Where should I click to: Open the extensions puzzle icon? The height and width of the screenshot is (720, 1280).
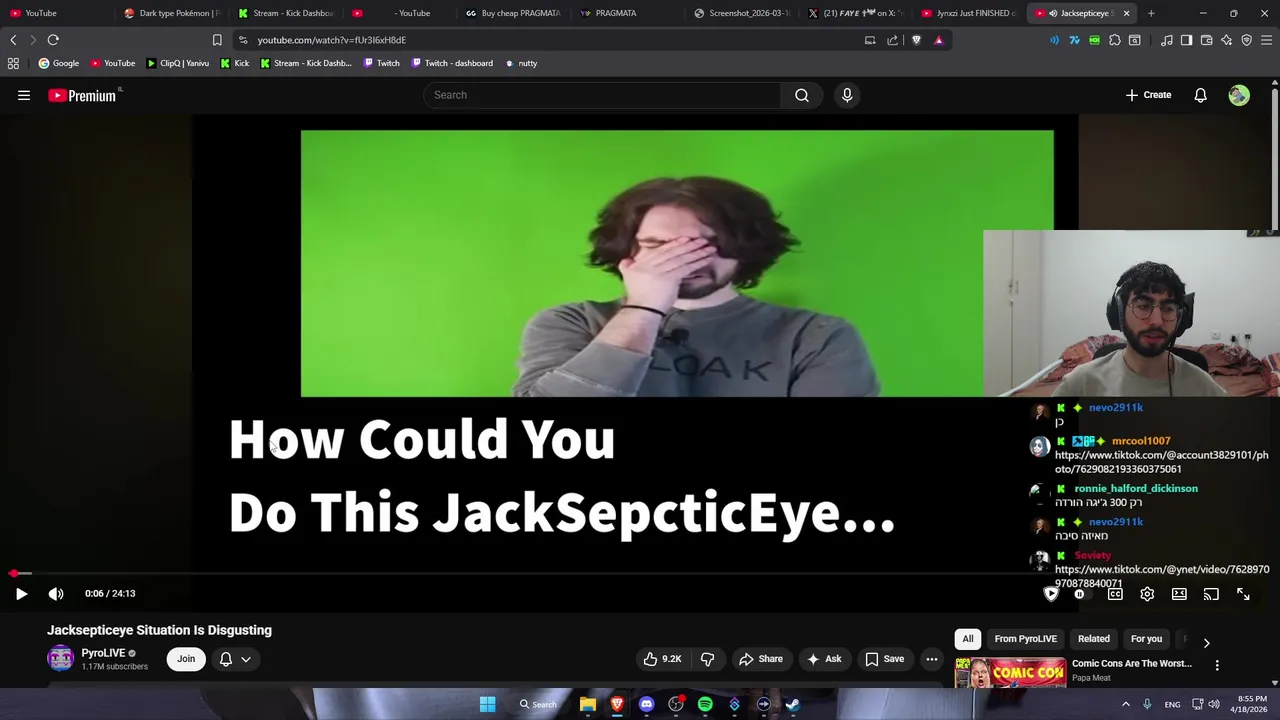pyautogui.click(x=1115, y=40)
